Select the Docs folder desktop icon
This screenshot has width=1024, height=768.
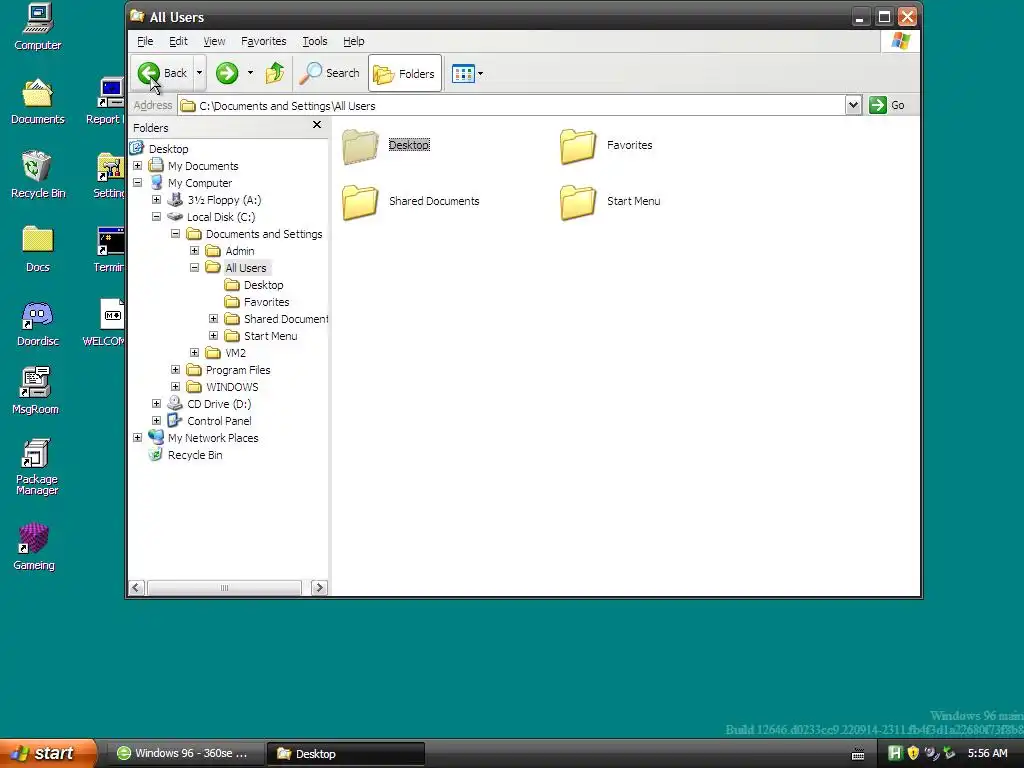click(37, 249)
